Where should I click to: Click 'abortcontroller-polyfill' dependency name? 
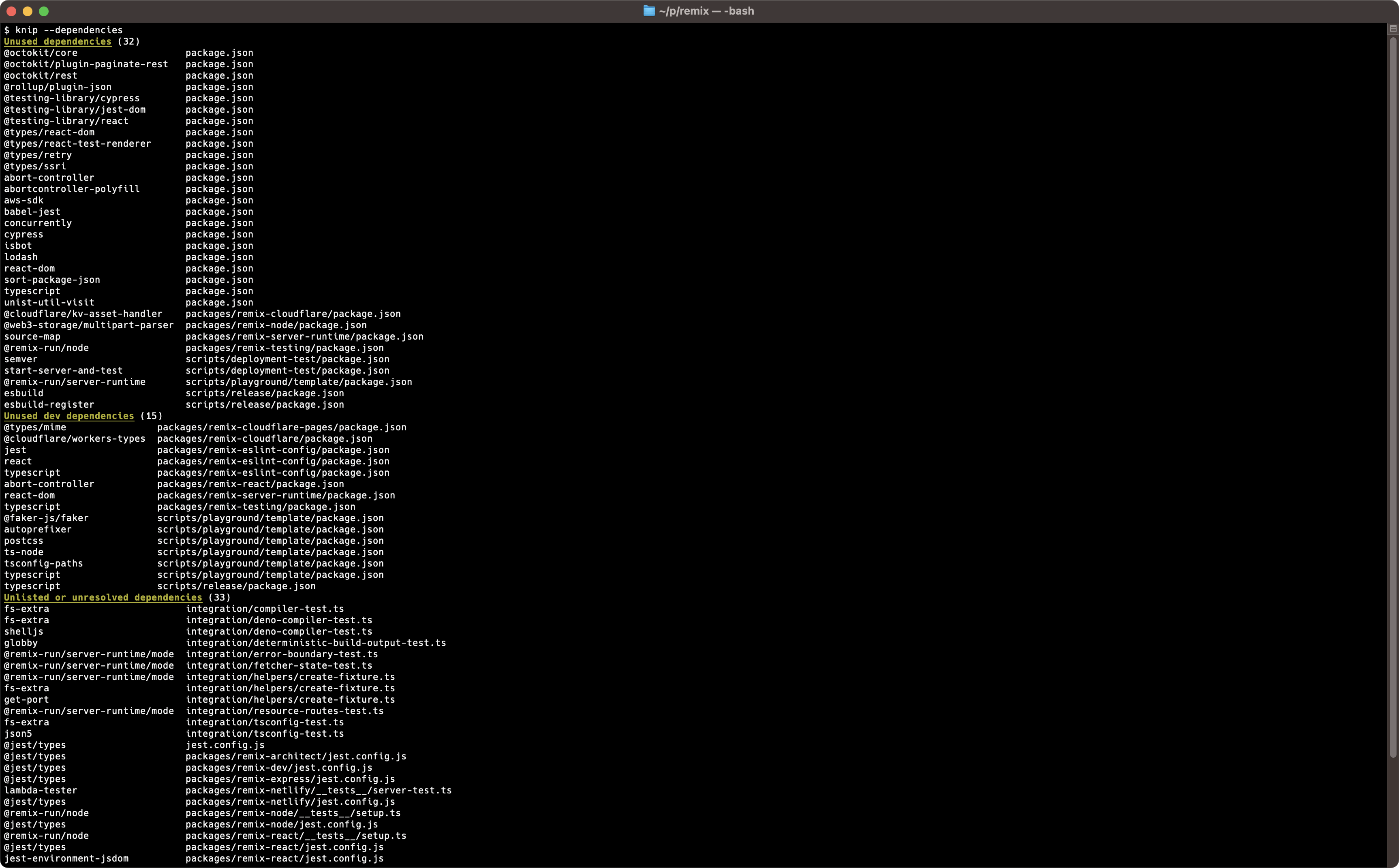[x=72, y=189]
